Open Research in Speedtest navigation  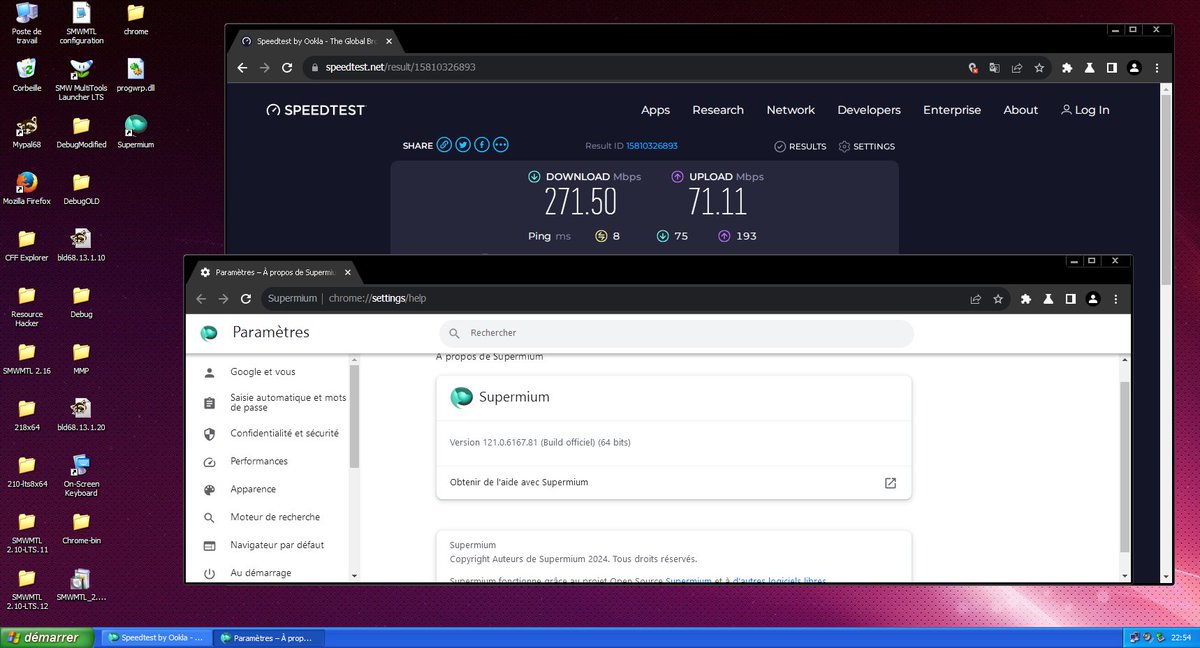coord(718,110)
